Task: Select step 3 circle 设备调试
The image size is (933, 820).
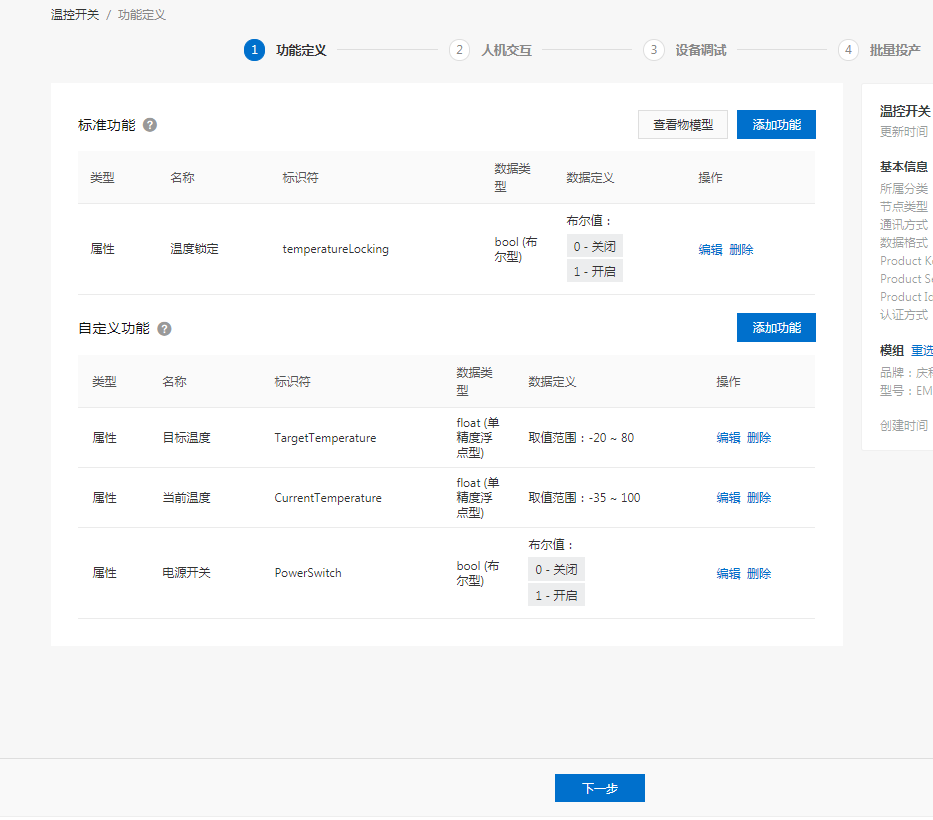Action: (653, 50)
